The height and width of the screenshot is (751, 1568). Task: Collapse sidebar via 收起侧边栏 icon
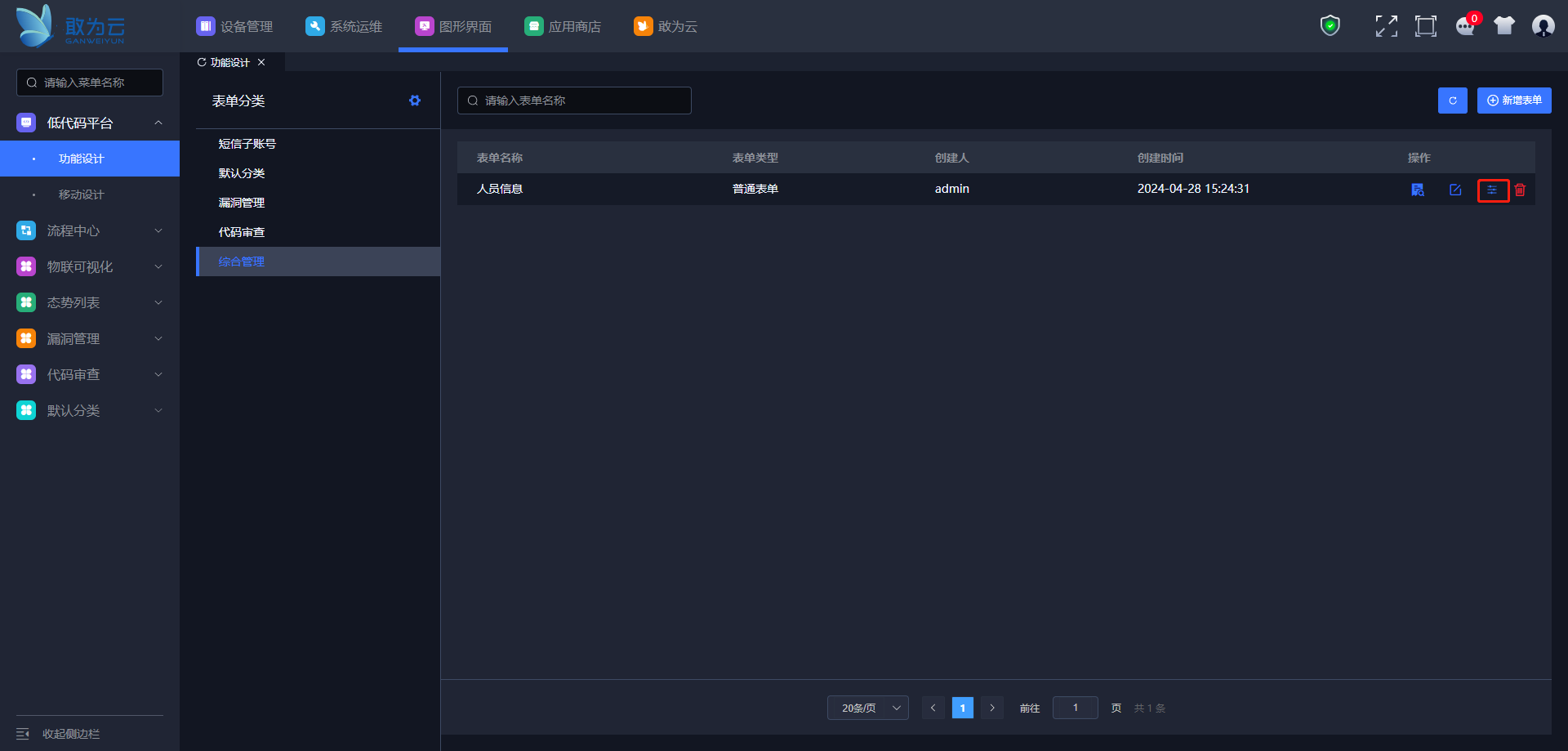click(23, 734)
